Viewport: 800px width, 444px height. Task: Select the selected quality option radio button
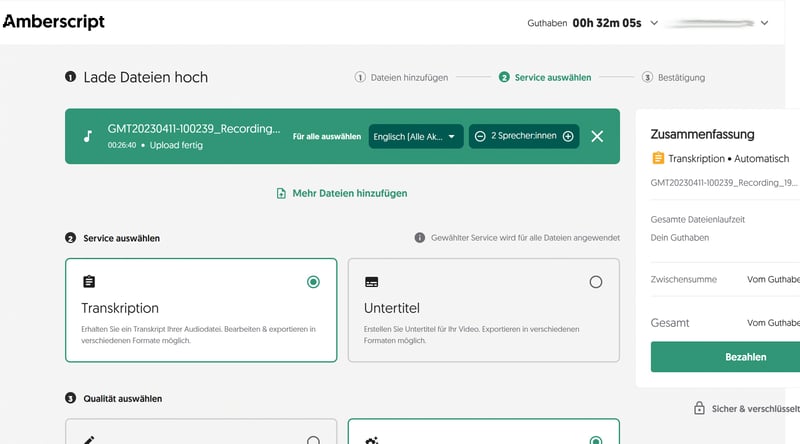coord(596,440)
